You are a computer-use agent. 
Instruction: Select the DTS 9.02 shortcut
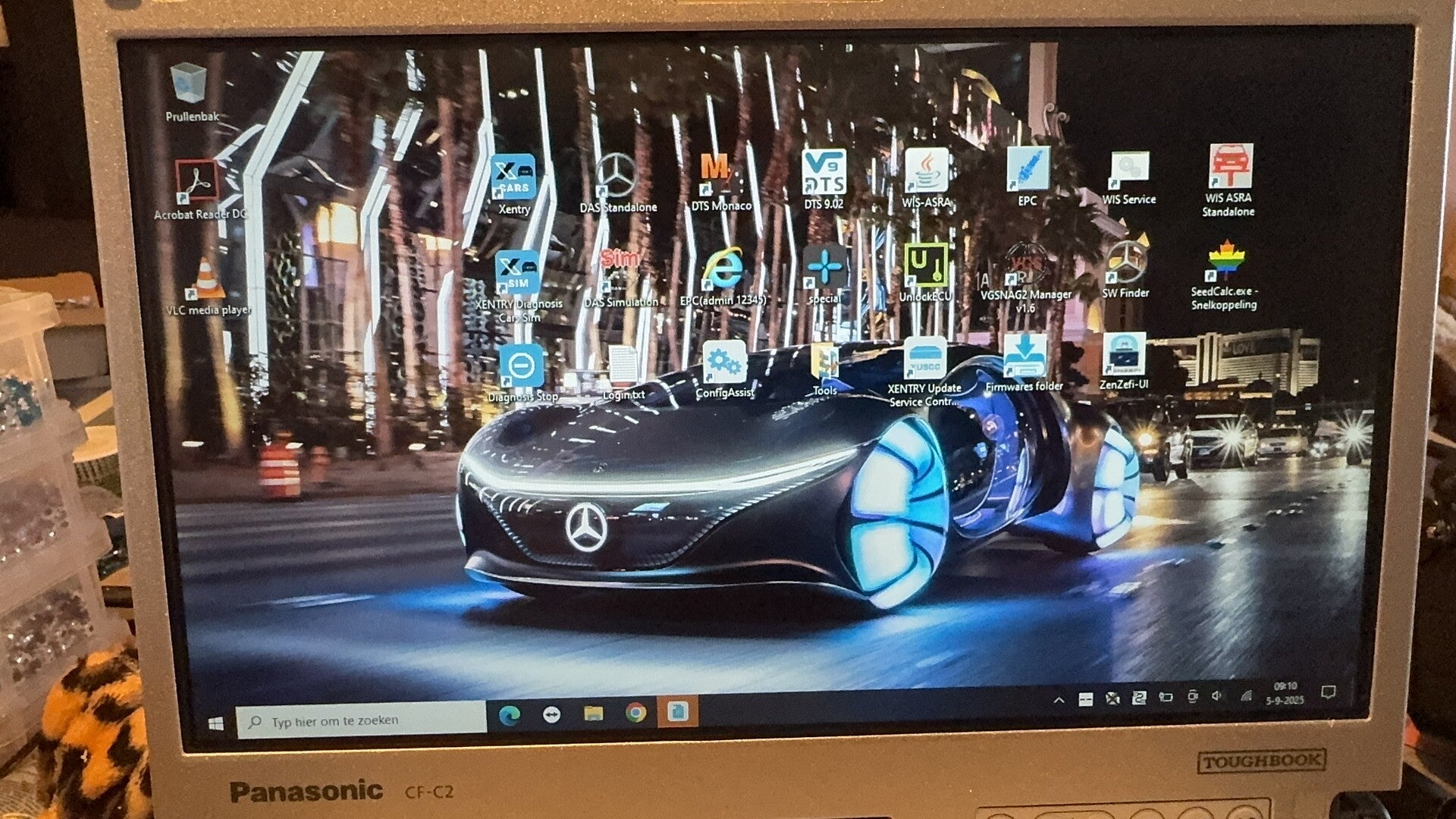[824, 172]
